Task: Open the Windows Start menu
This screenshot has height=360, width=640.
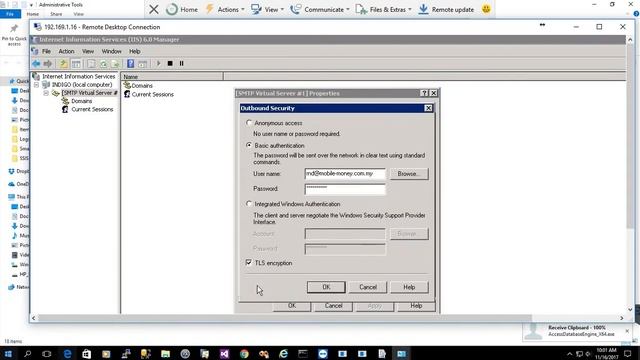Action: (8, 353)
